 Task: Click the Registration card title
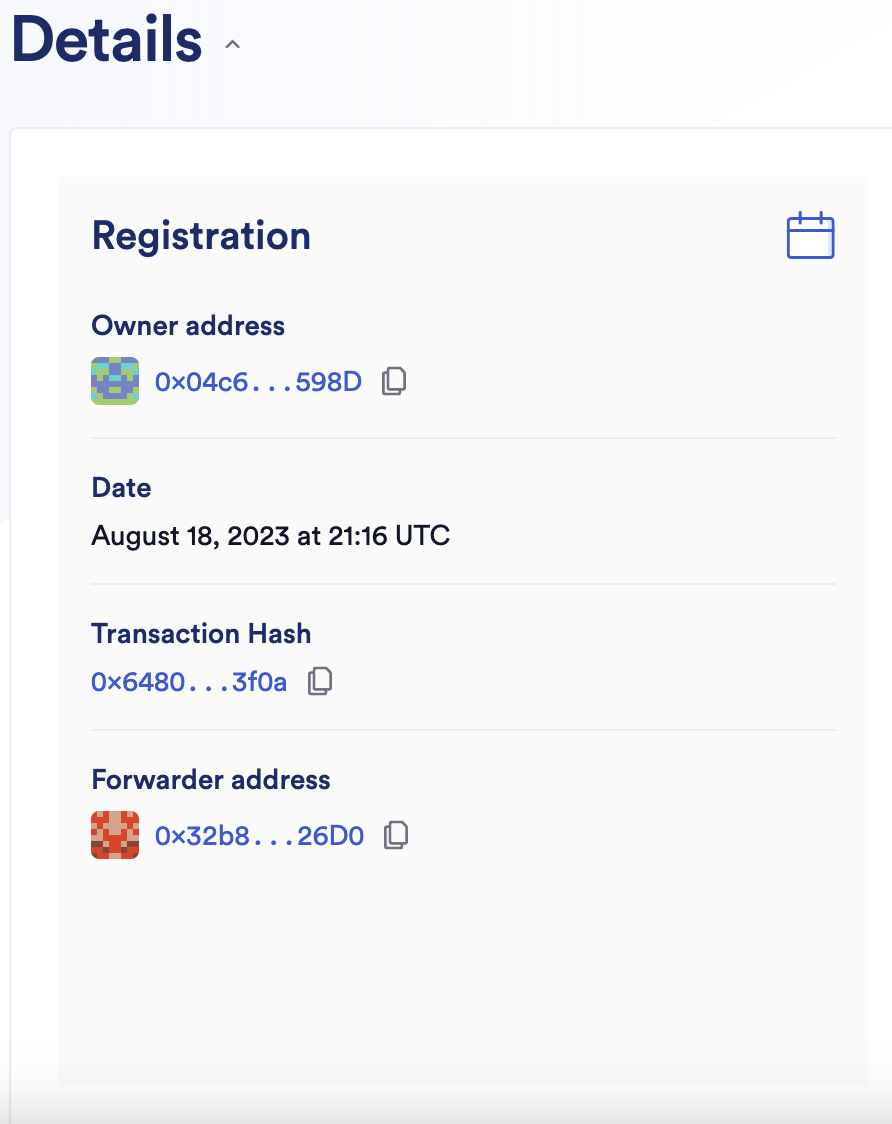[201, 236]
